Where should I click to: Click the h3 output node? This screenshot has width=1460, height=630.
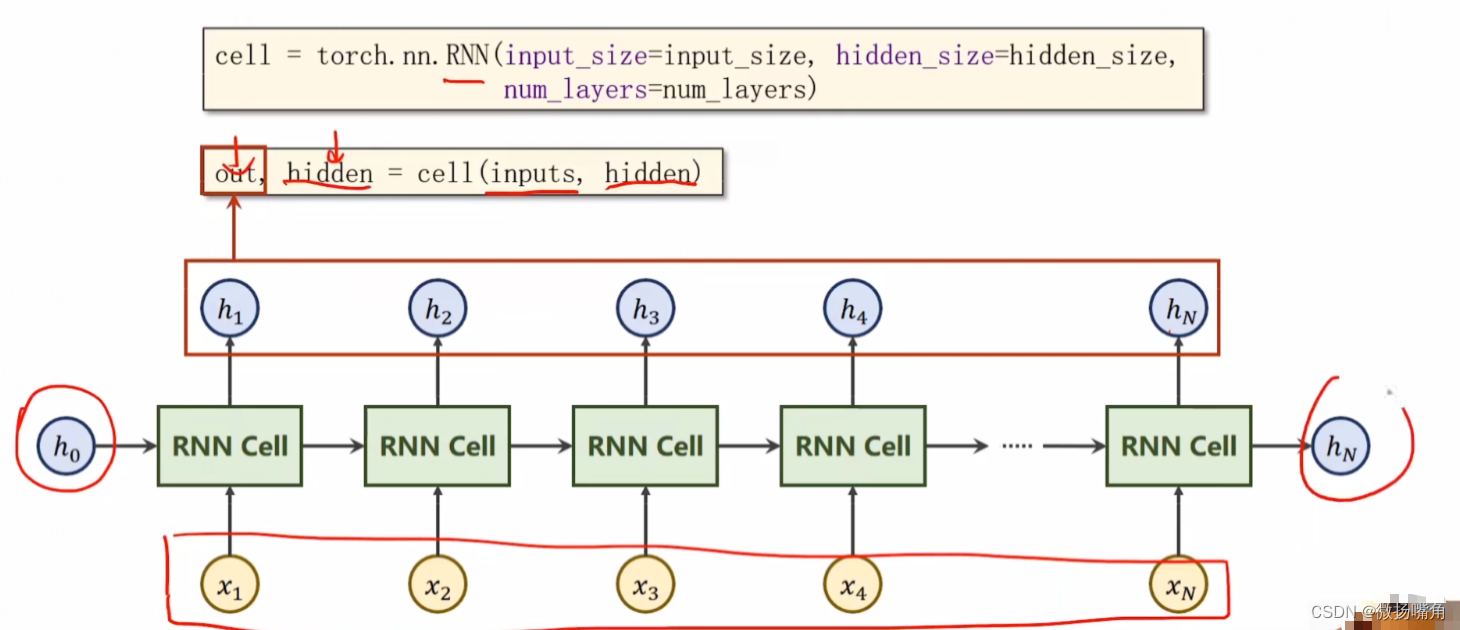point(646,308)
